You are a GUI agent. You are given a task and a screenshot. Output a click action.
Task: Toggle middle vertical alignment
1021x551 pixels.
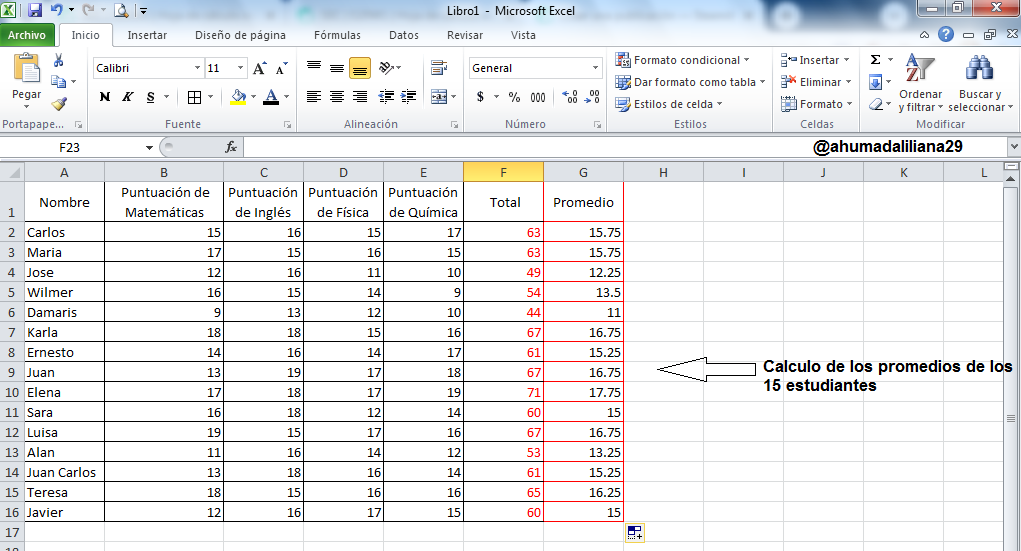point(337,68)
